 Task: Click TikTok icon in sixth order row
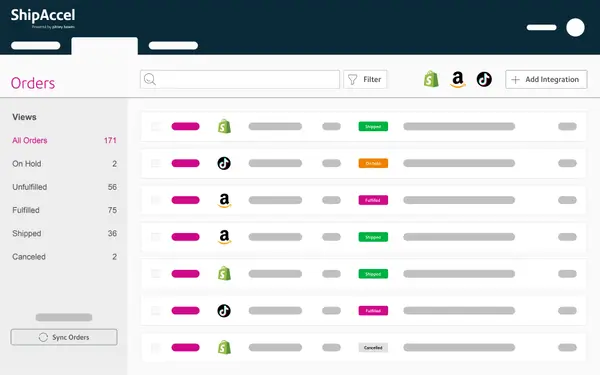[x=224, y=311]
